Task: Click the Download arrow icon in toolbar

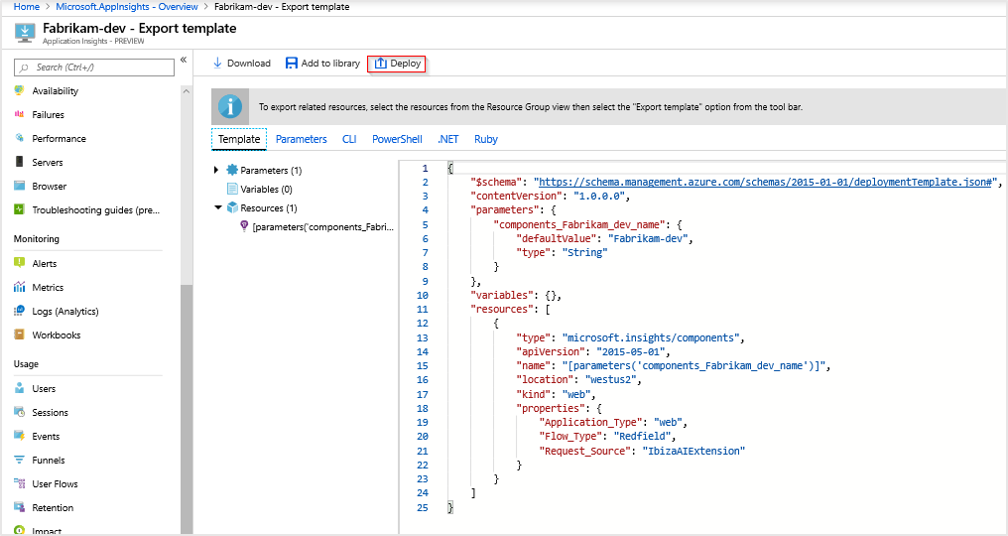Action: pyautogui.click(x=218, y=63)
